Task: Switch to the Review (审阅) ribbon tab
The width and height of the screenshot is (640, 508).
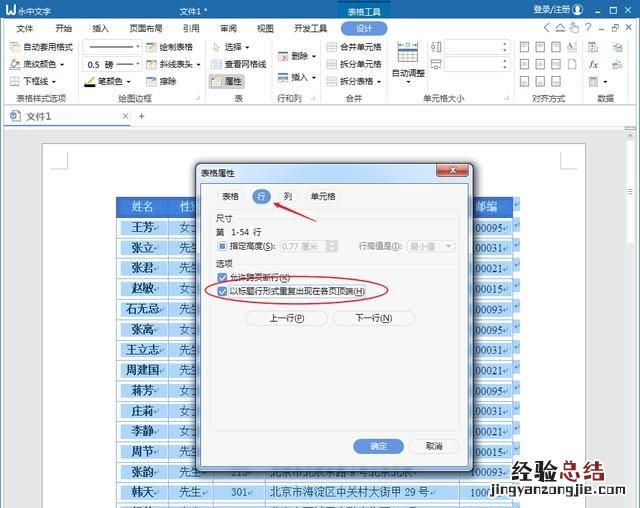Action: pyautogui.click(x=229, y=28)
